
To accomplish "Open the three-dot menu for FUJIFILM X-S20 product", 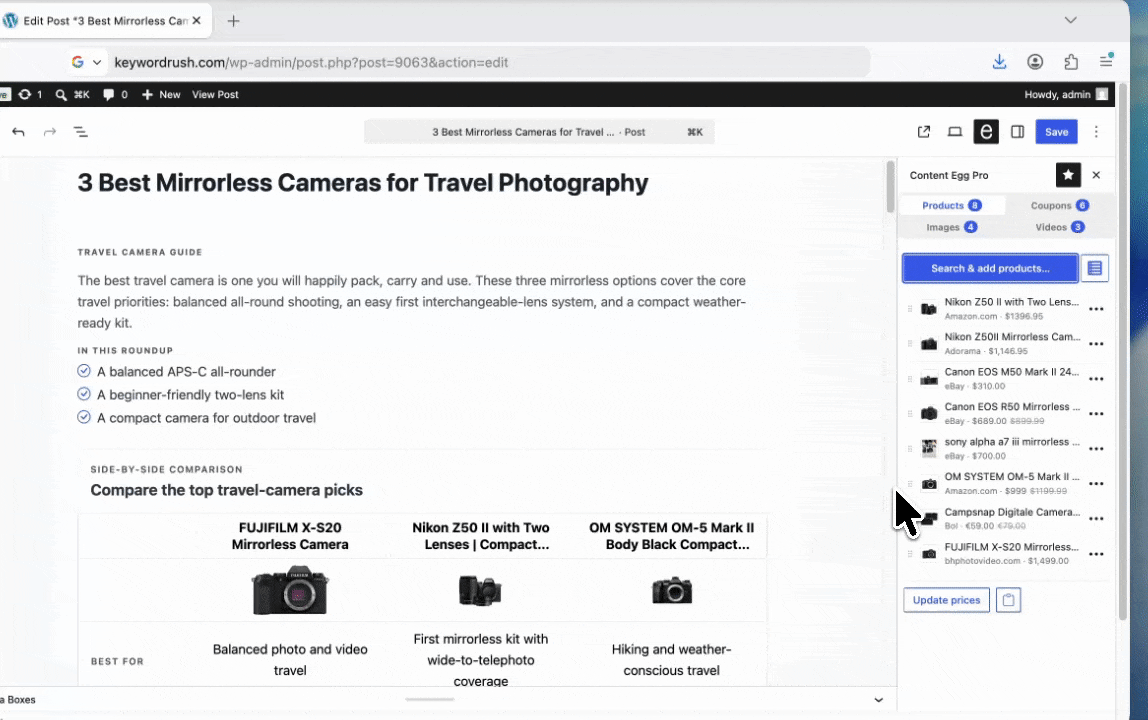I will click(1096, 554).
